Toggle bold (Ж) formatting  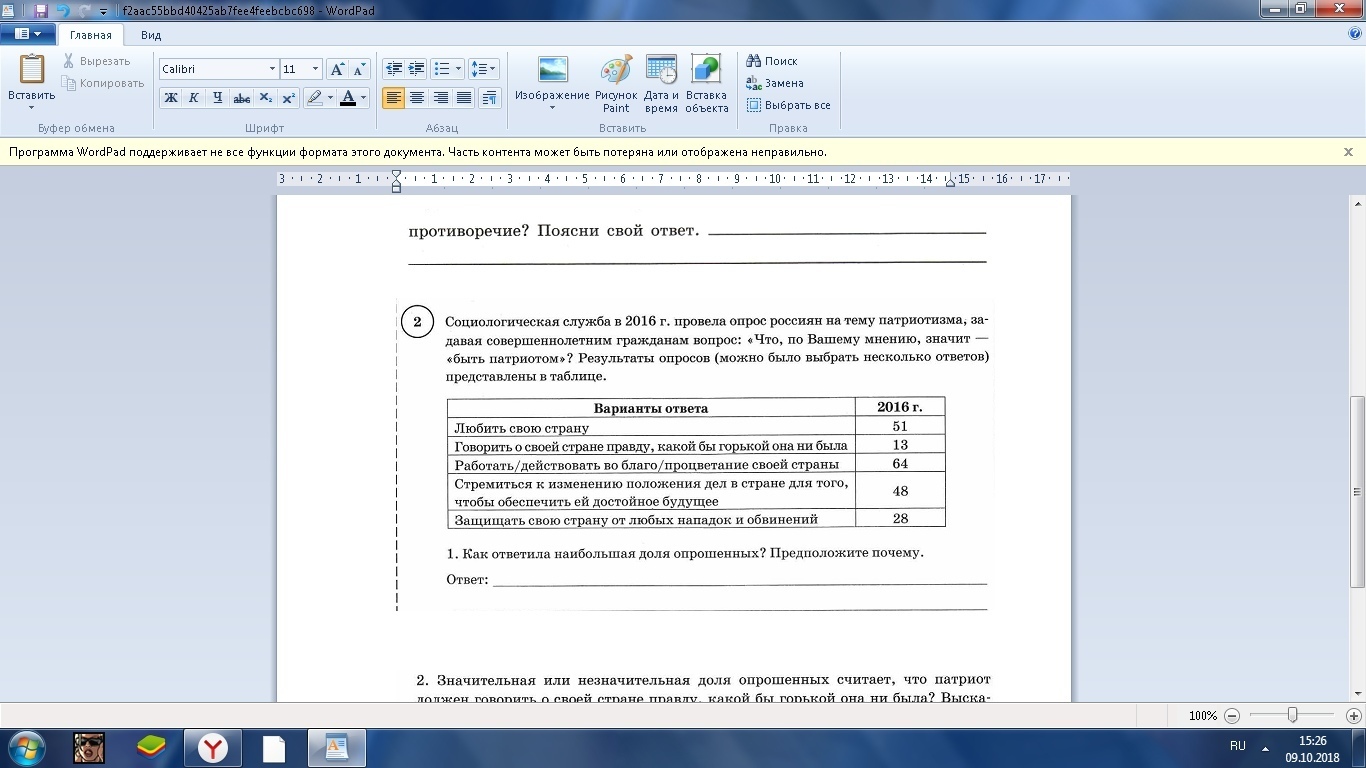171,98
